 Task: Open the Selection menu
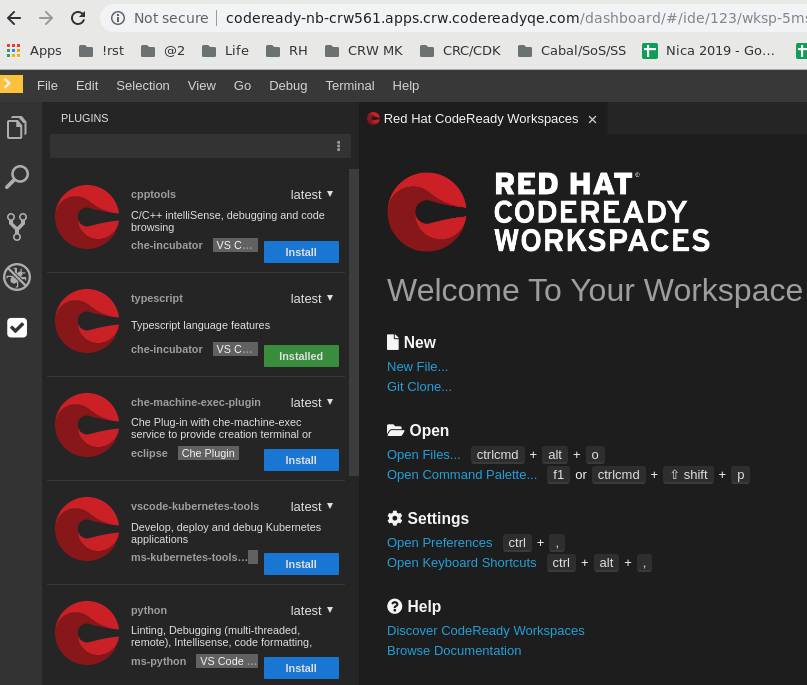143,86
